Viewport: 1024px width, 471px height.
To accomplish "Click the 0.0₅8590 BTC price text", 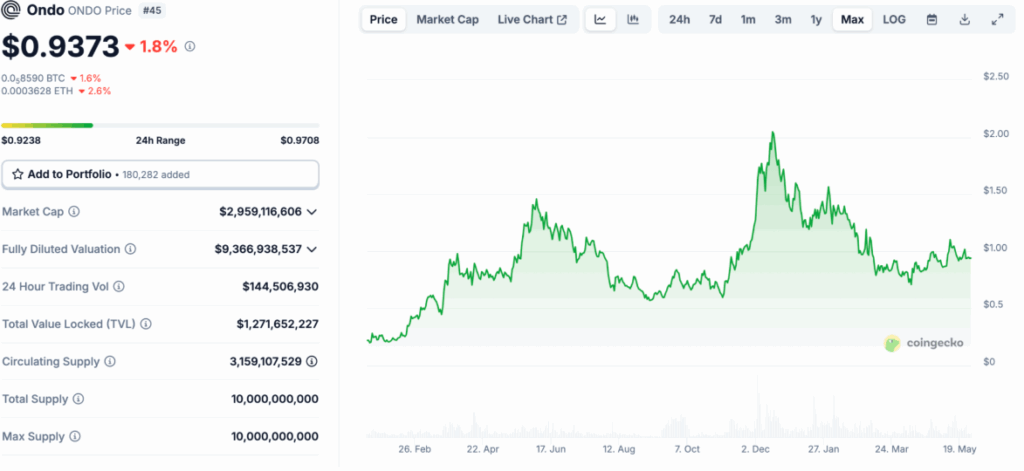I will pos(33,78).
